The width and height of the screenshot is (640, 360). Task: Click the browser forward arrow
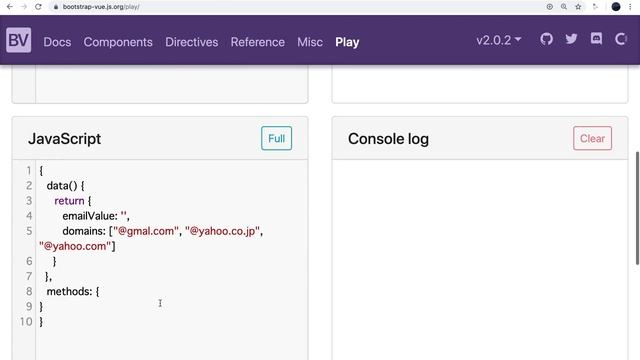coord(24,7)
